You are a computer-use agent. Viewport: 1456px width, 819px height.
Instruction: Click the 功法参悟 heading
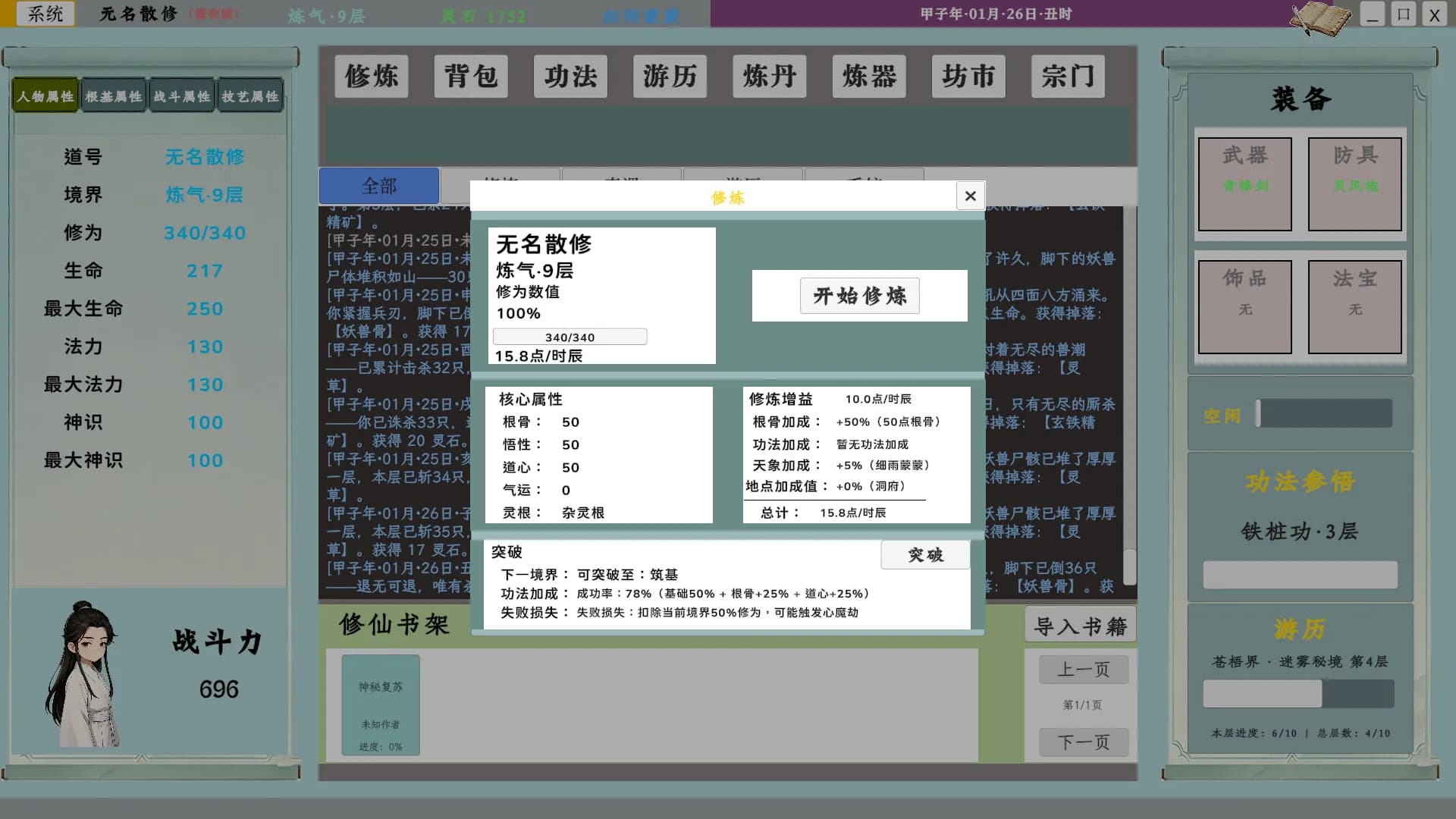[x=1300, y=482]
